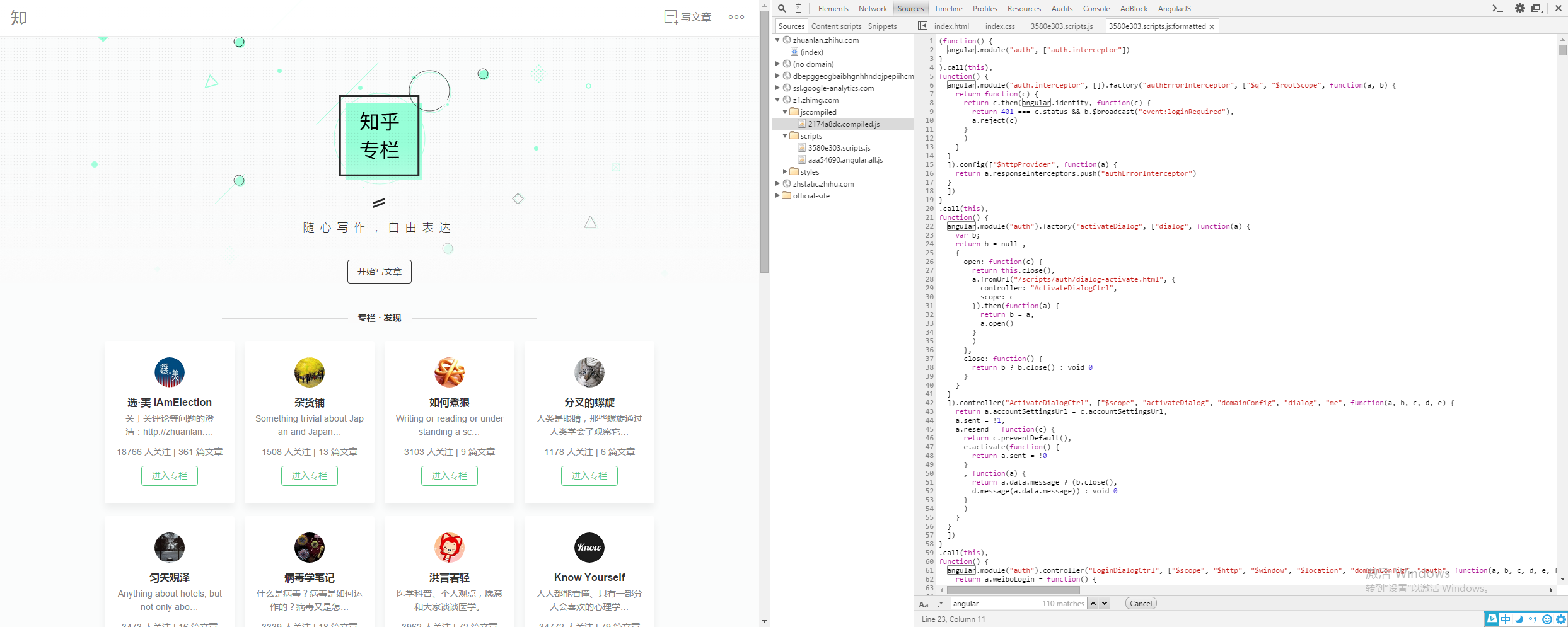1568x627 pixels.
Task: Open the IME settings gear in the tray
Action: tap(1562, 619)
